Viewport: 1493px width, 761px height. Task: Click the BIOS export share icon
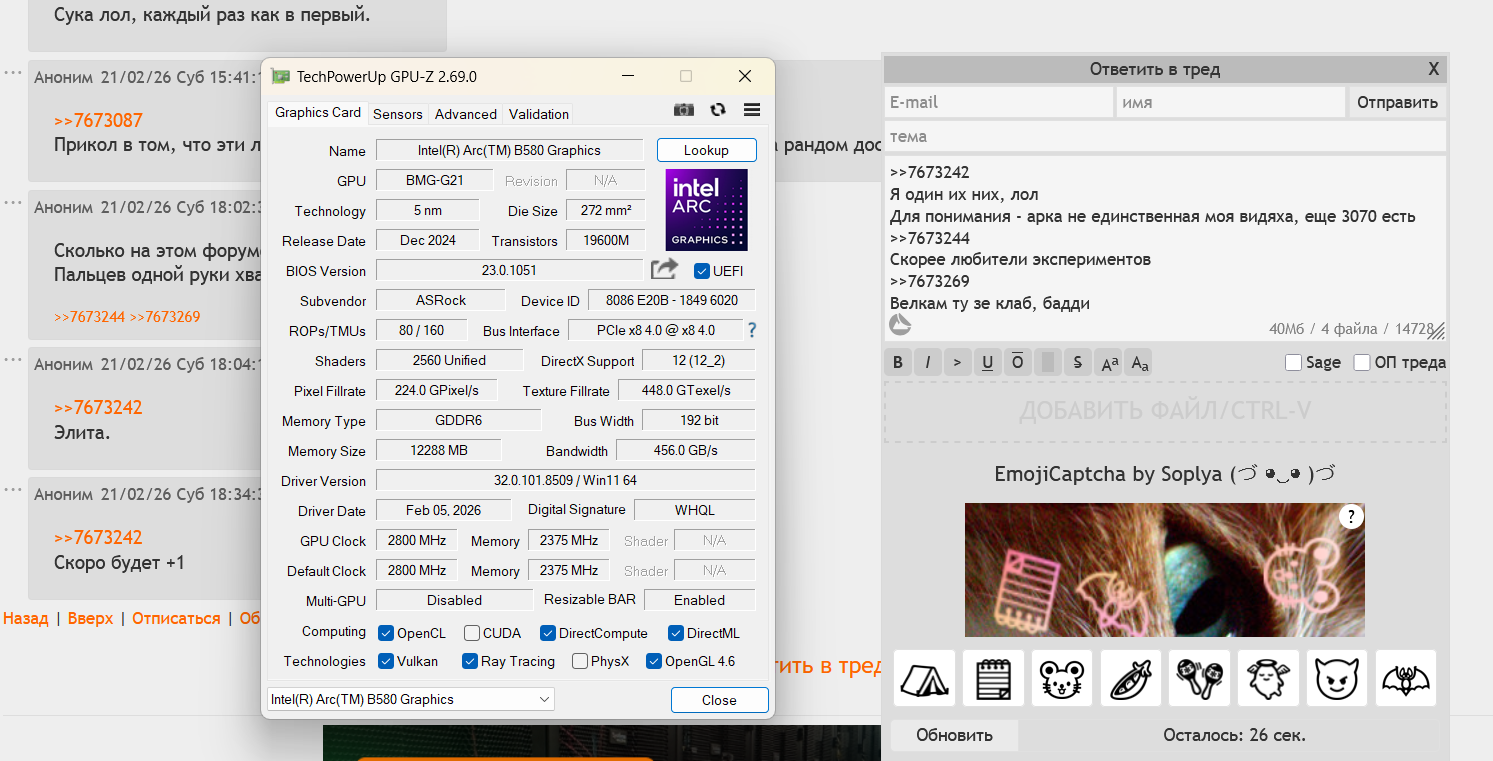coord(664,269)
